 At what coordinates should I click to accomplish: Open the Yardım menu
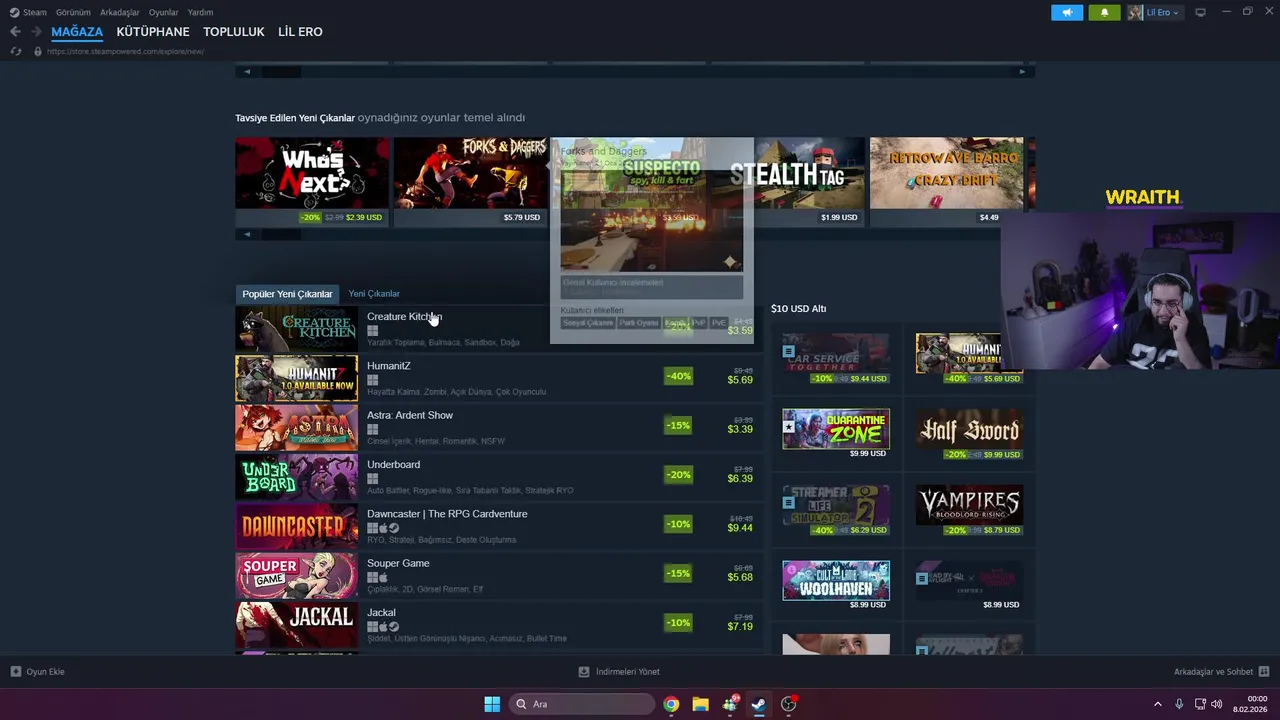click(200, 12)
